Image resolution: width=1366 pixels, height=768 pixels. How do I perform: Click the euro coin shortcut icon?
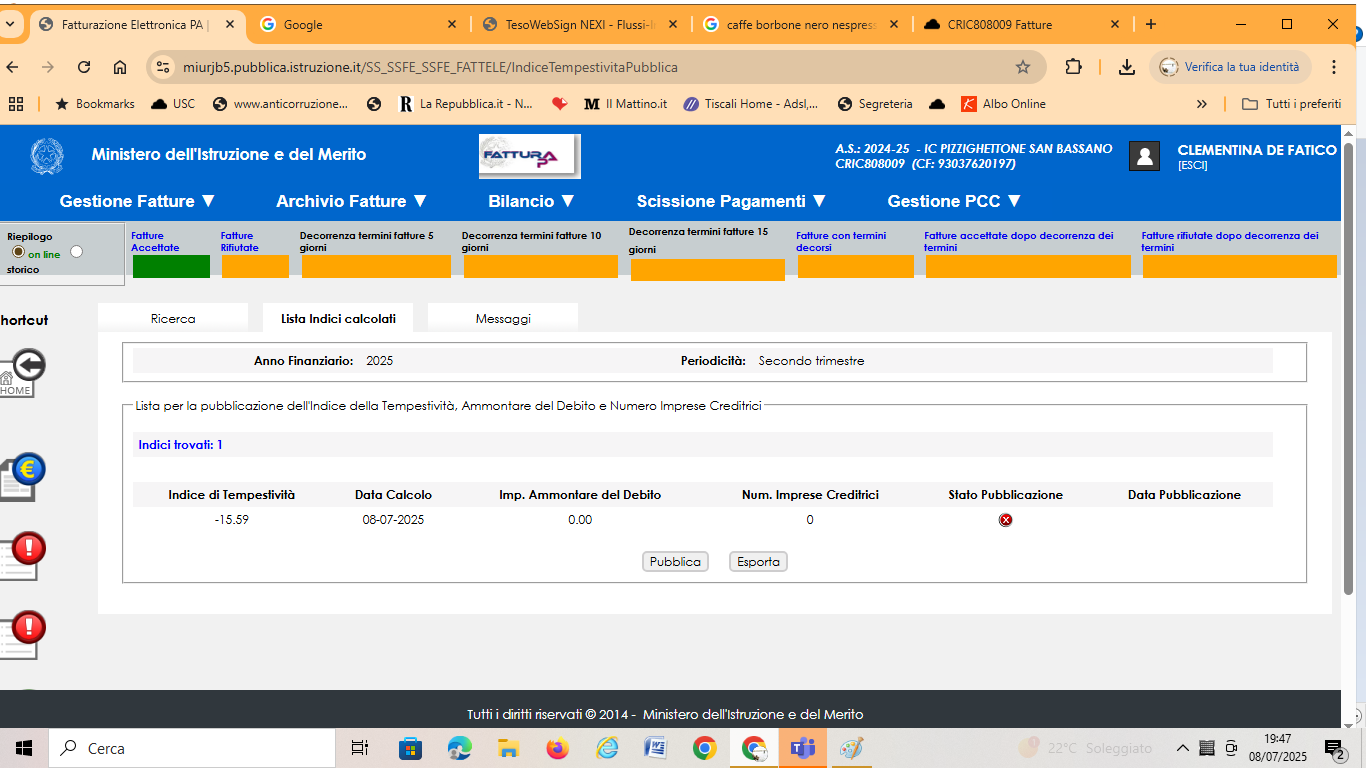26,472
